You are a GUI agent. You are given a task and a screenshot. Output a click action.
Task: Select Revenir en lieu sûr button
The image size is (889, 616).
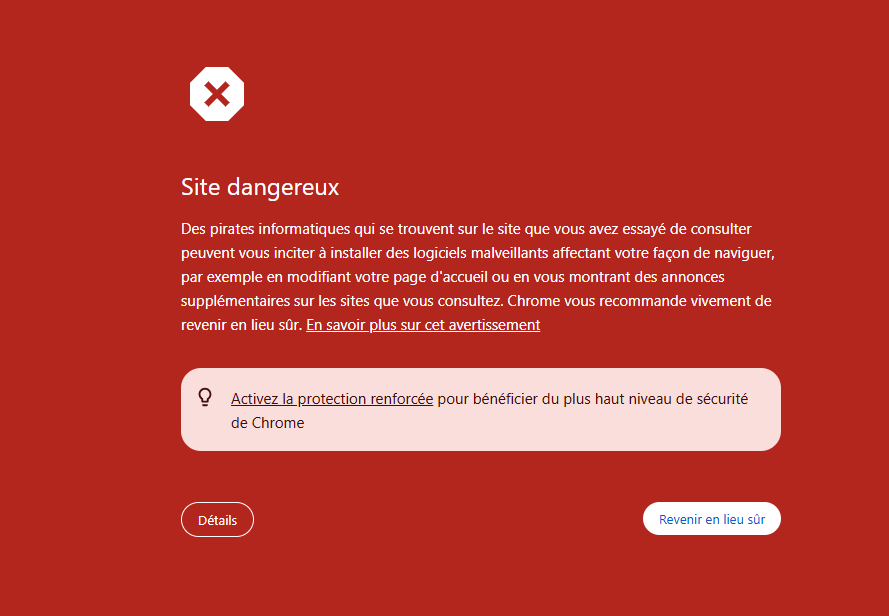point(712,519)
